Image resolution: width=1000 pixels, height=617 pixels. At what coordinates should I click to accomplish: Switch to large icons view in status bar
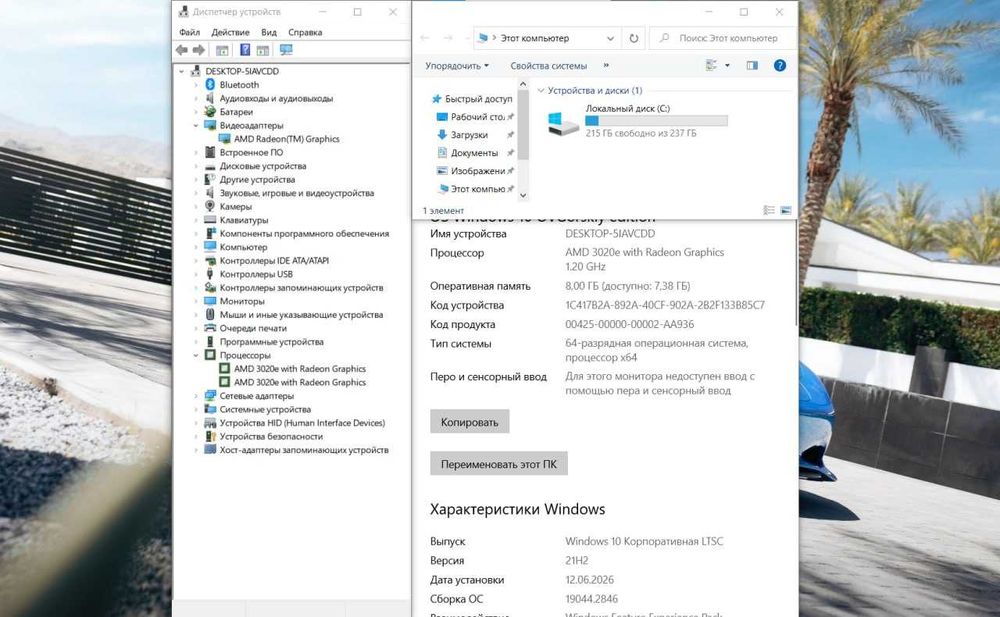click(786, 210)
